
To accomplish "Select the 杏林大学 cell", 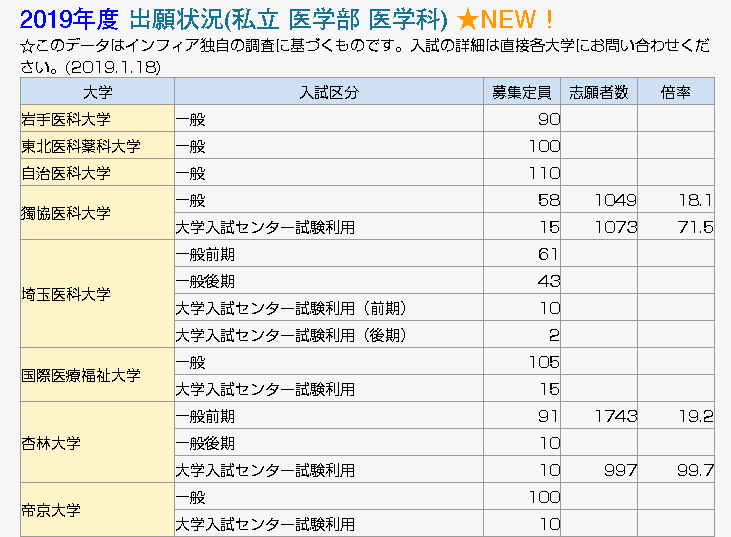I will (97, 443).
